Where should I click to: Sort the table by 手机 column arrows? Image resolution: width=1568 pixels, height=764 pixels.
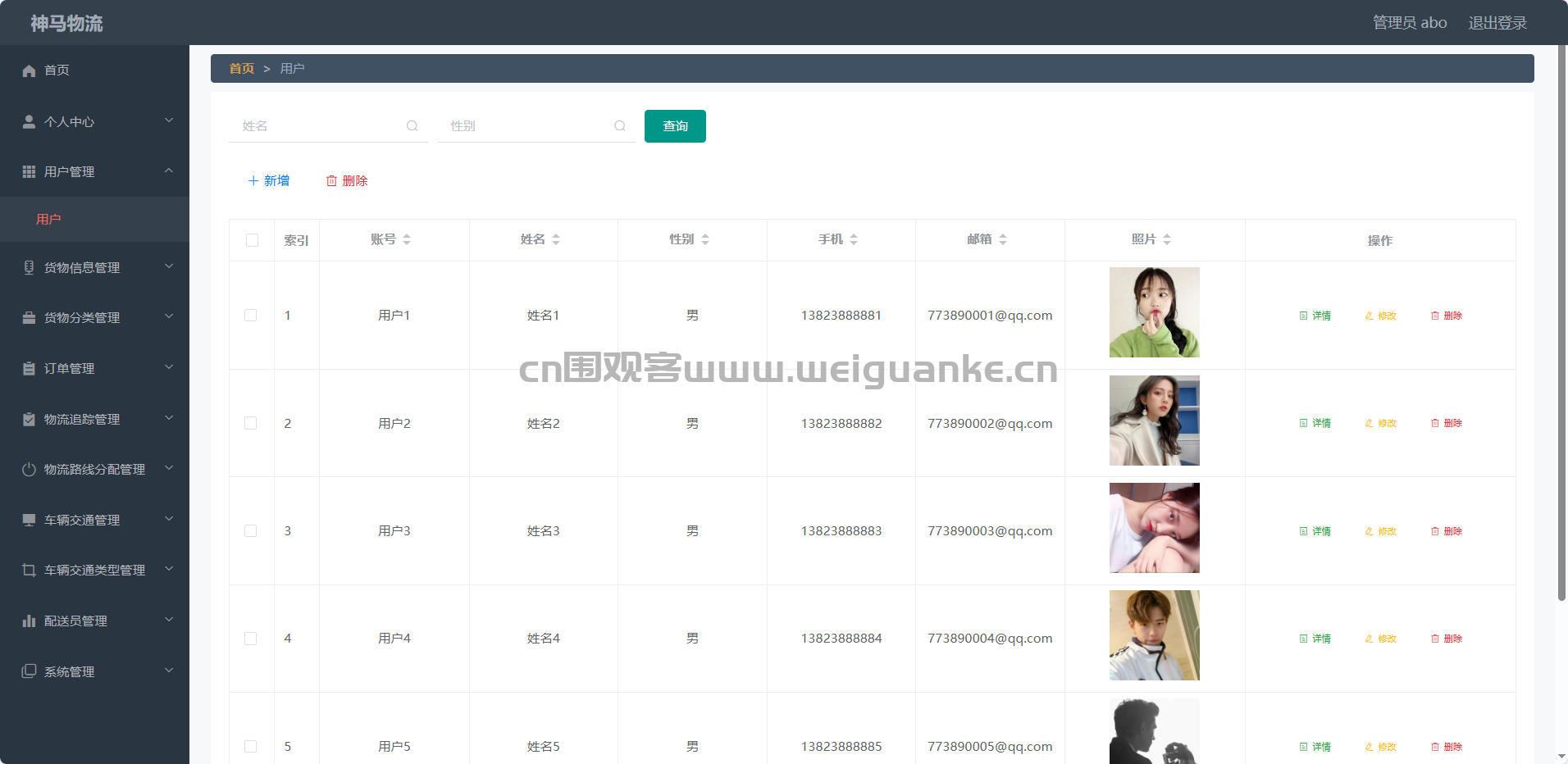point(854,239)
